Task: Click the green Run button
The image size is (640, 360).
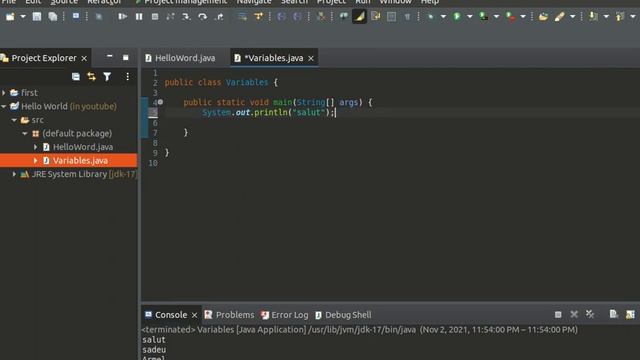Action: [457, 17]
